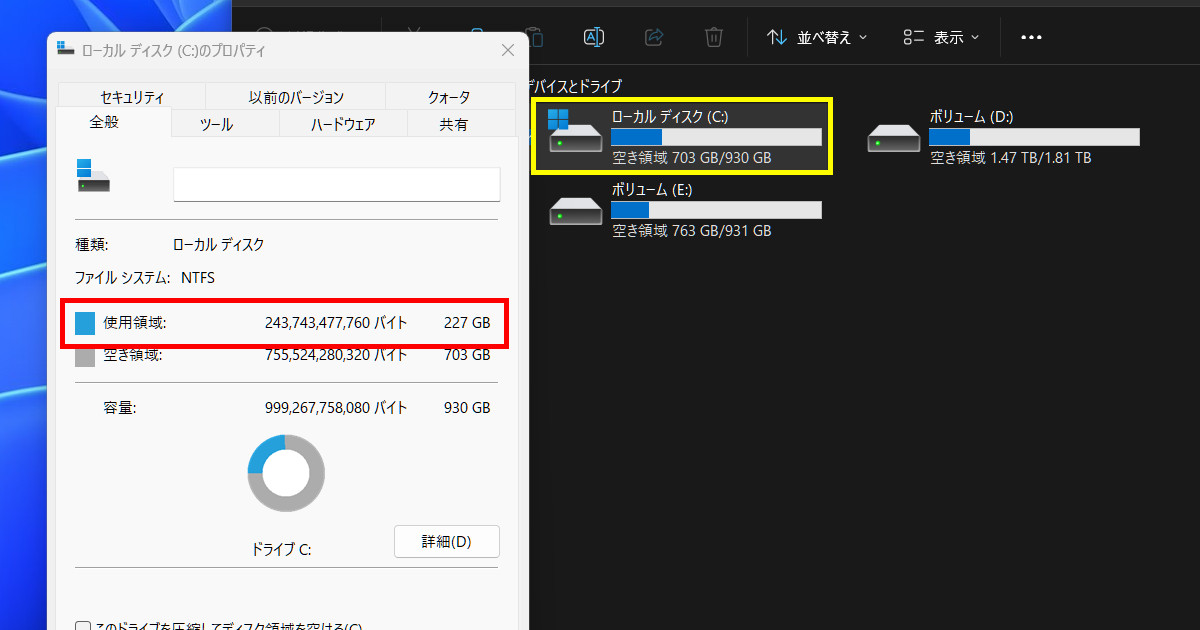Open the three-dots See more menu
1200x630 pixels.
coord(1031,37)
